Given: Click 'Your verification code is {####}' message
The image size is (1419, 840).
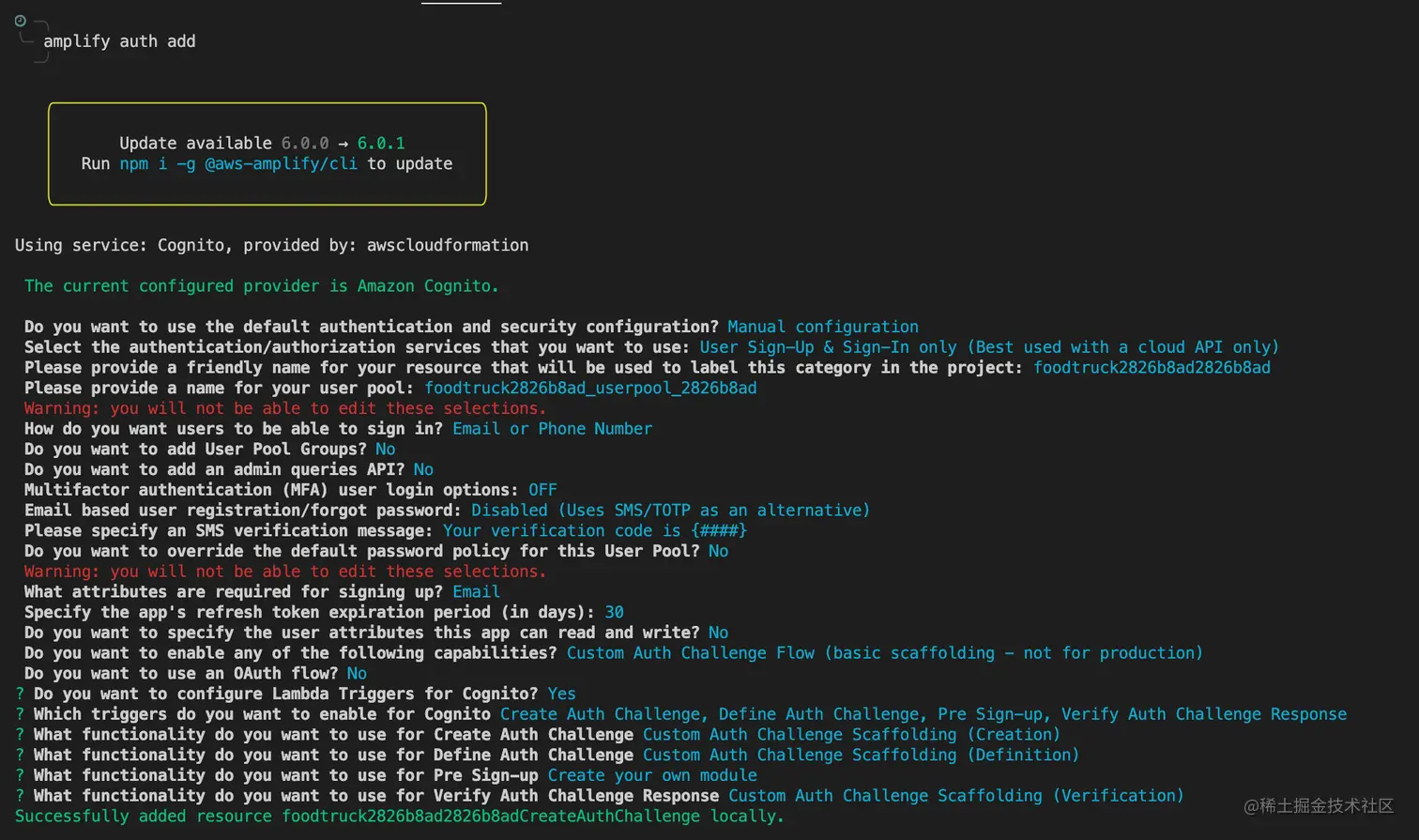Looking at the screenshot, I should (x=595, y=531).
